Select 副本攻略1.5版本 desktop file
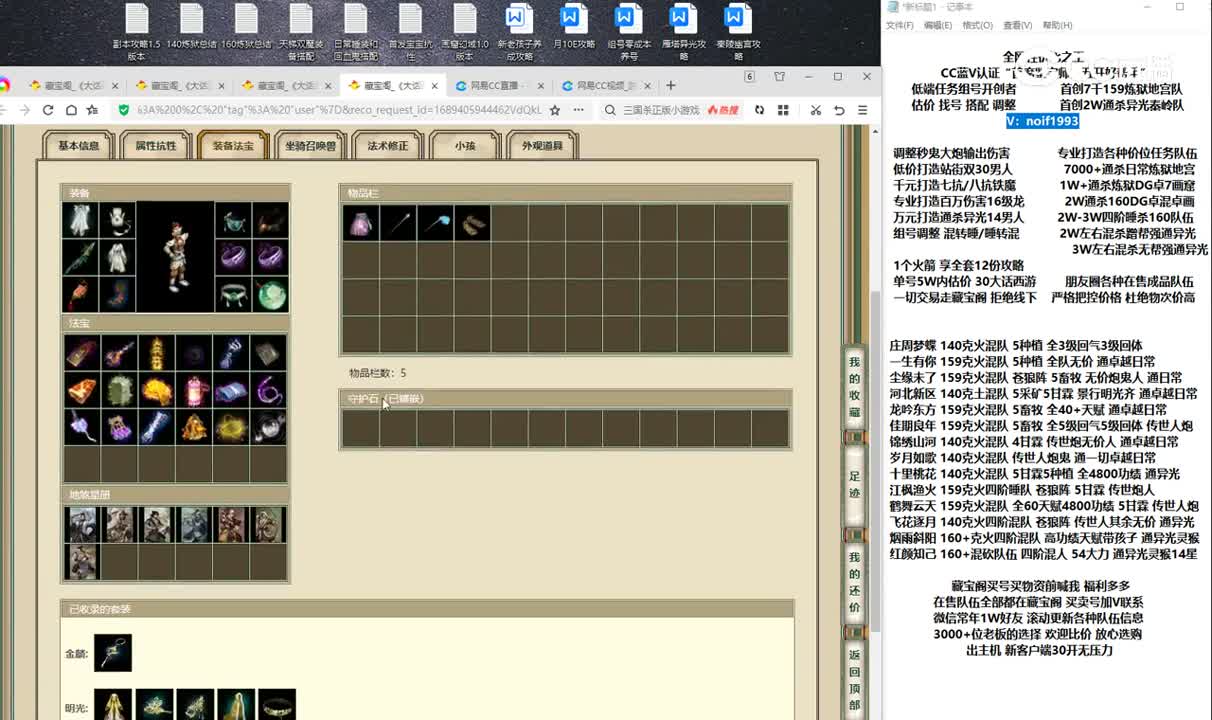 [137, 32]
